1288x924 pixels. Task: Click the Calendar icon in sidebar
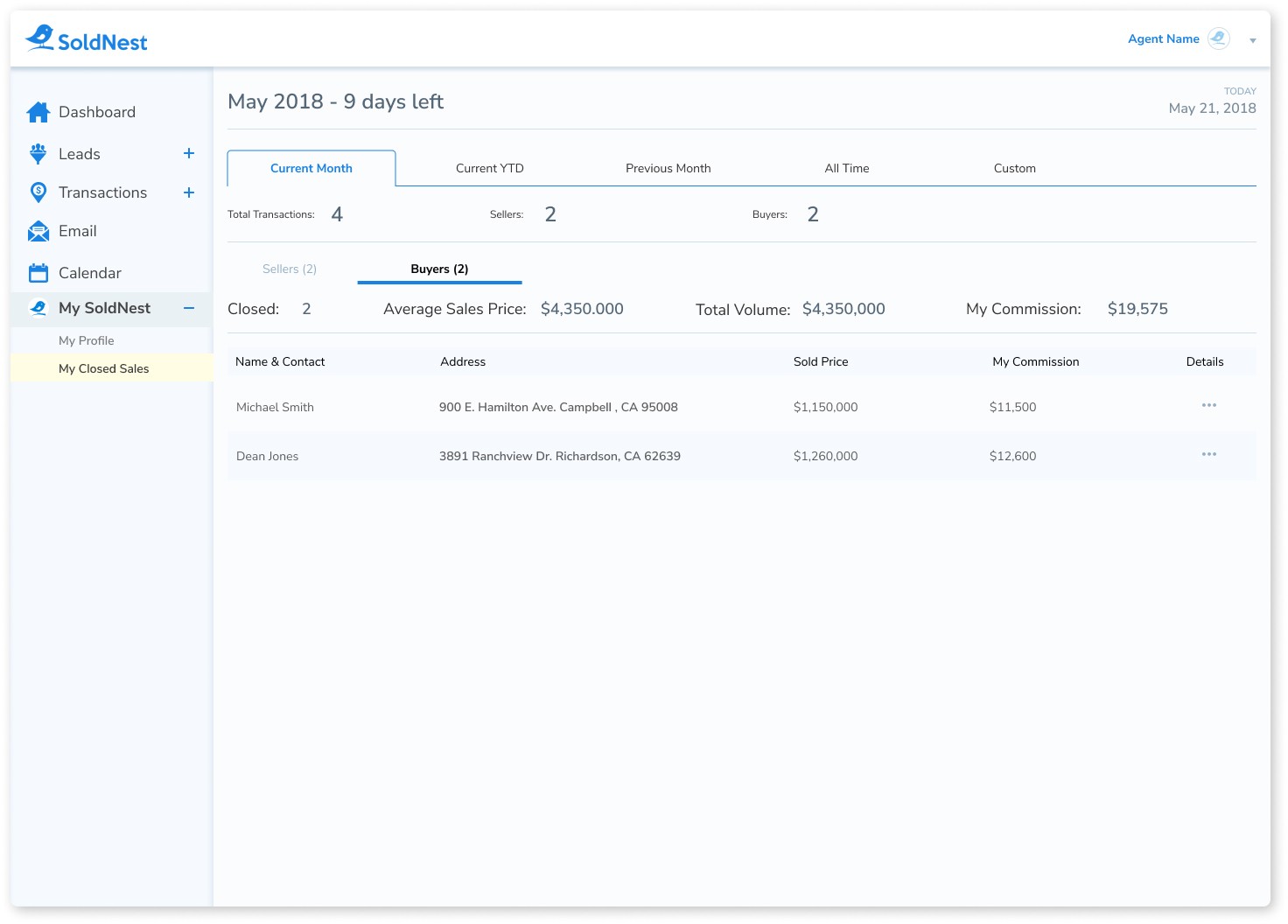point(38,273)
